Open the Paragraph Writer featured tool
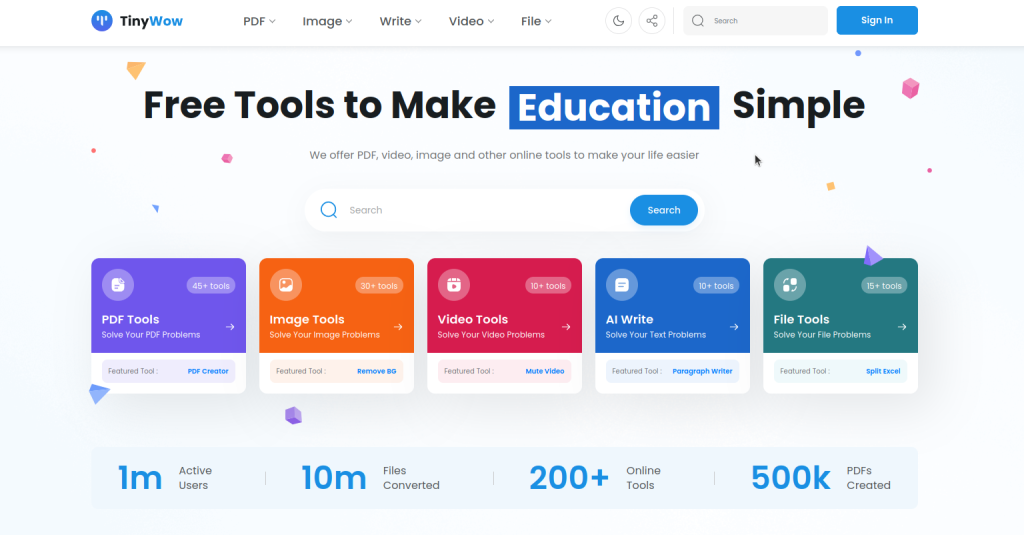Viewport: 1024px width, 535px height. coord(702,371)
